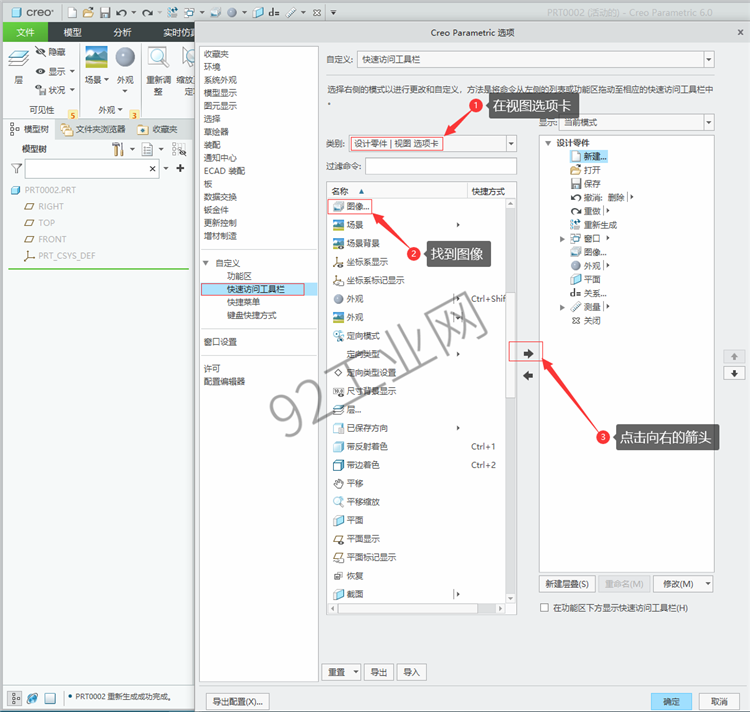Click the 新建层叠(S) button
750x712 pixels.
(567, 584)
